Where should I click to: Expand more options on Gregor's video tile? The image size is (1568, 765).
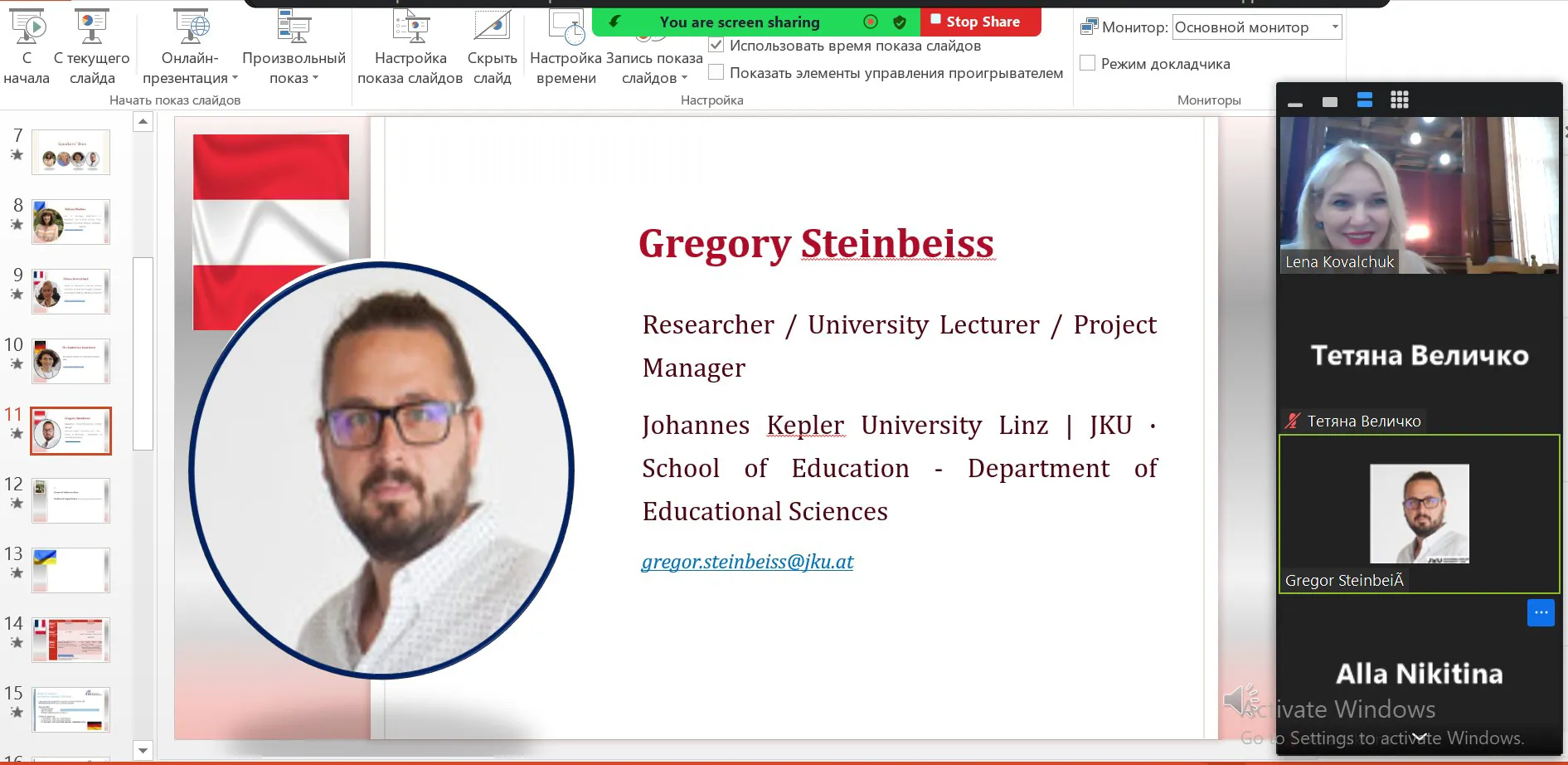coord(1540,612)
